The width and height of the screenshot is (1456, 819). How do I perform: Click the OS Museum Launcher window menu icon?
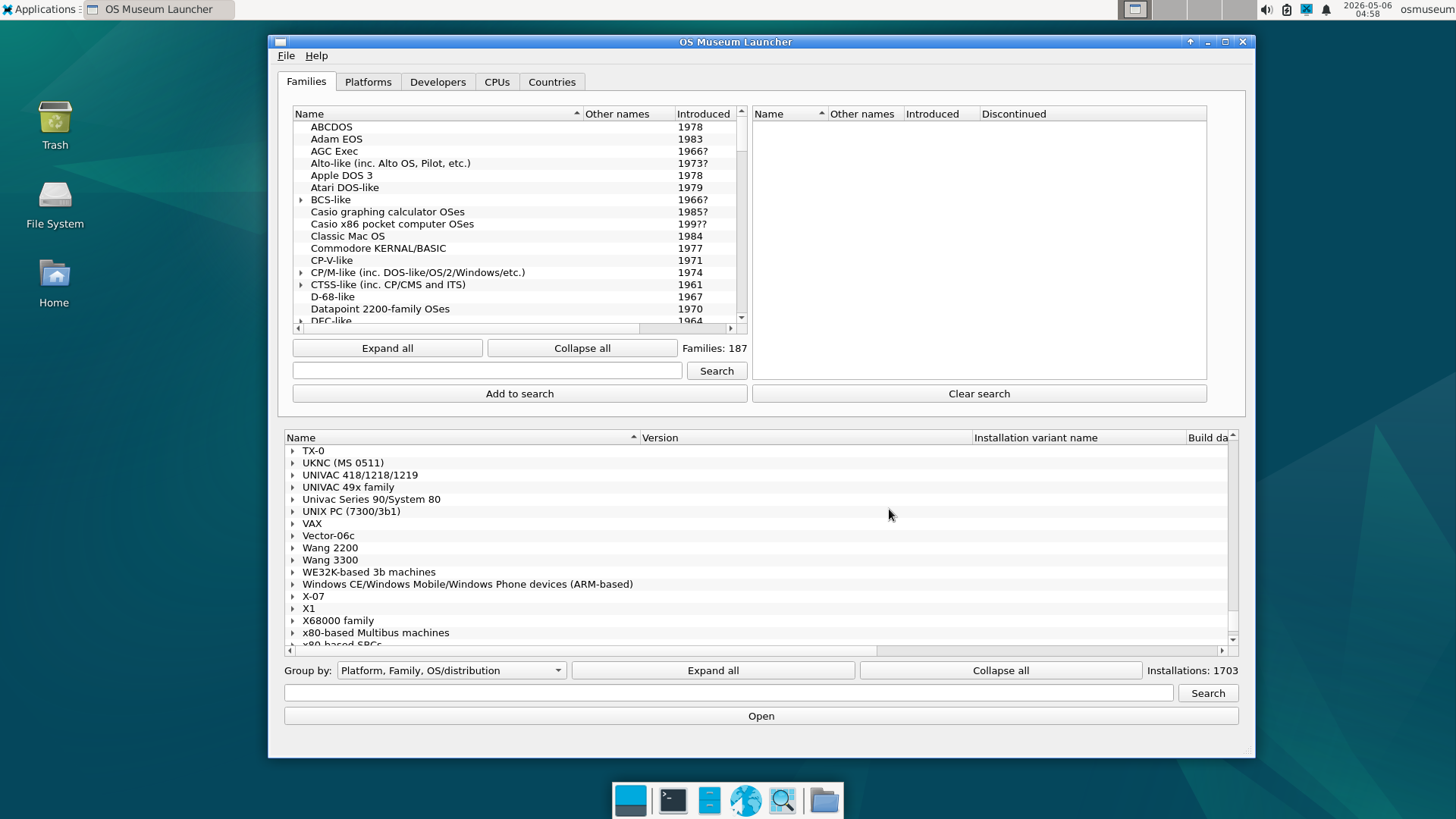click(x=281, y=42)
